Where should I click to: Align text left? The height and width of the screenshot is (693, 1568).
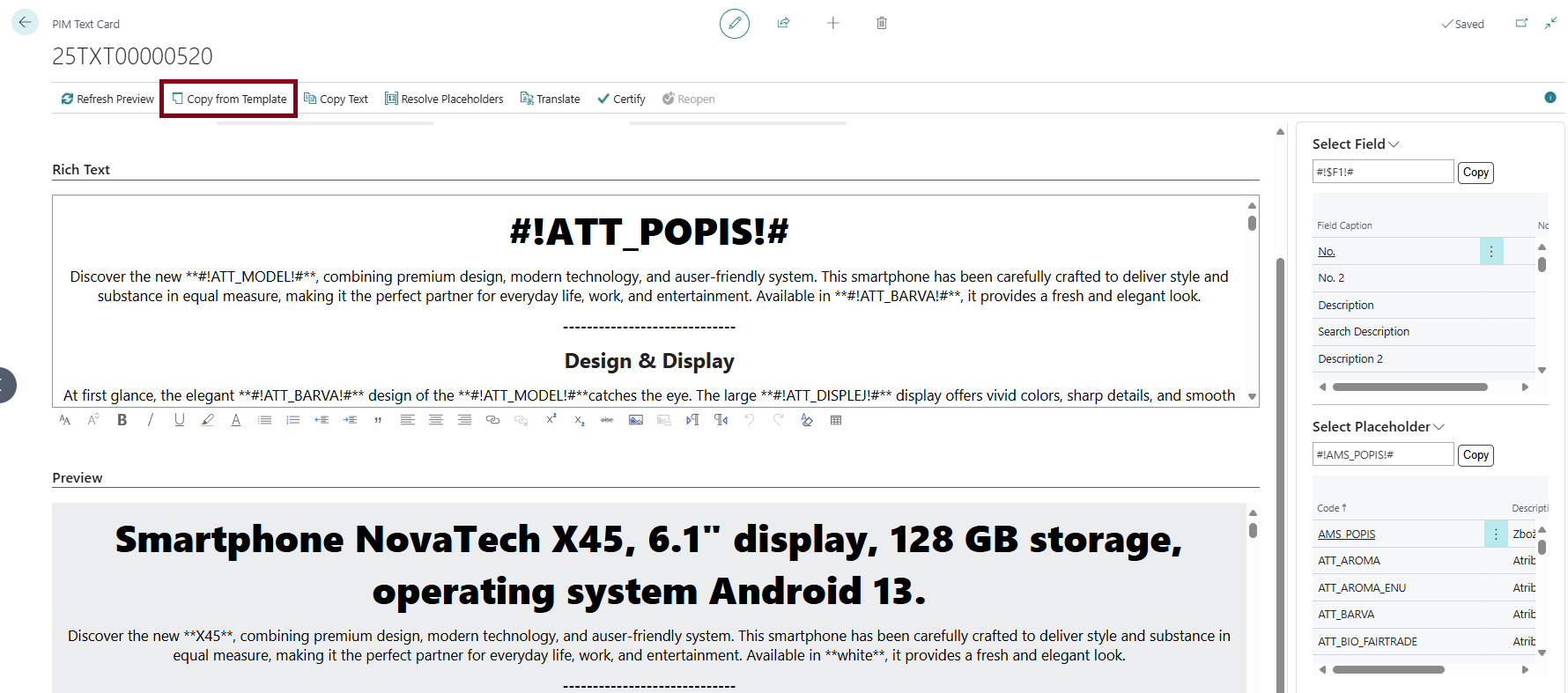407,420
